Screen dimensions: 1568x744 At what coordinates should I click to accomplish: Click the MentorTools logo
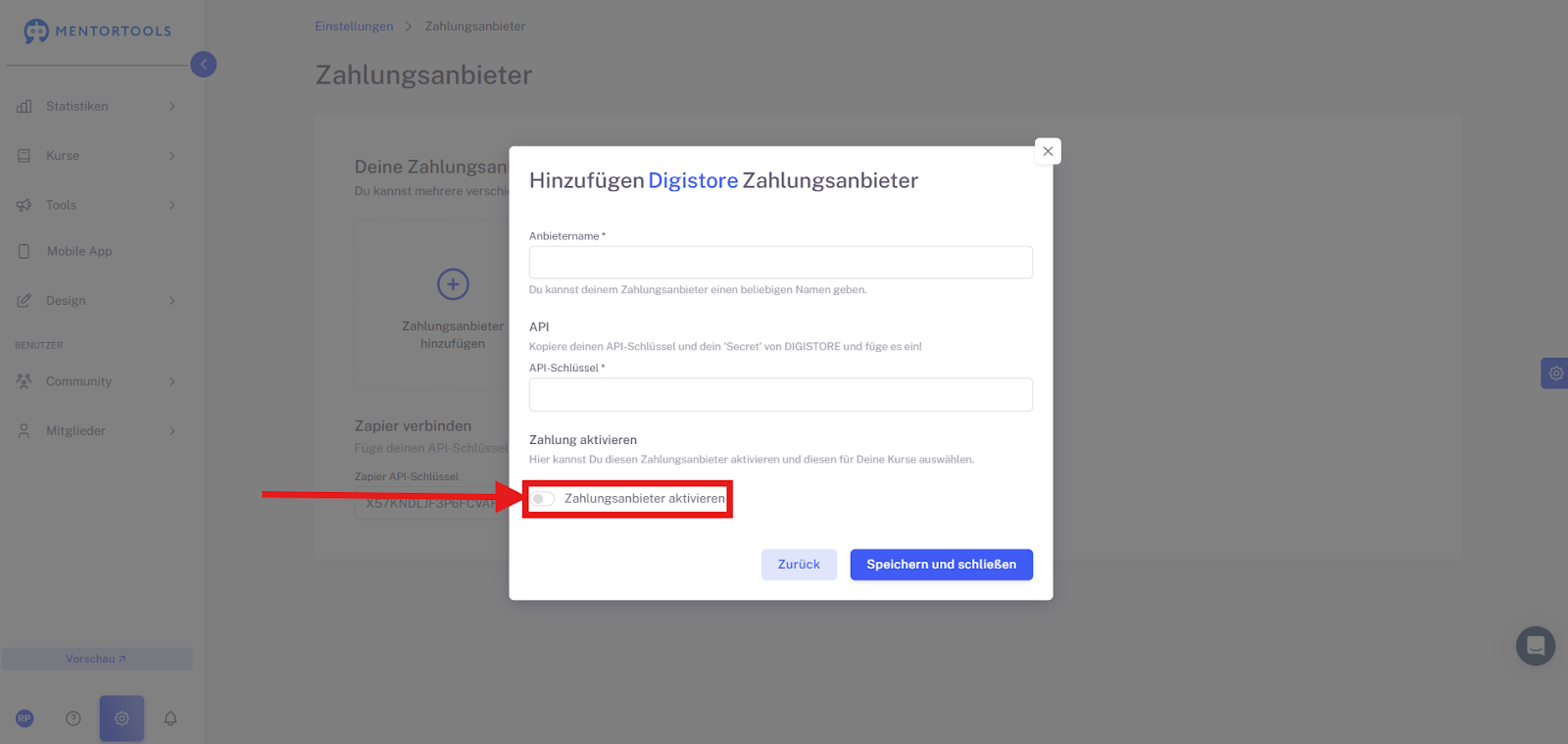tap(98, 31)
